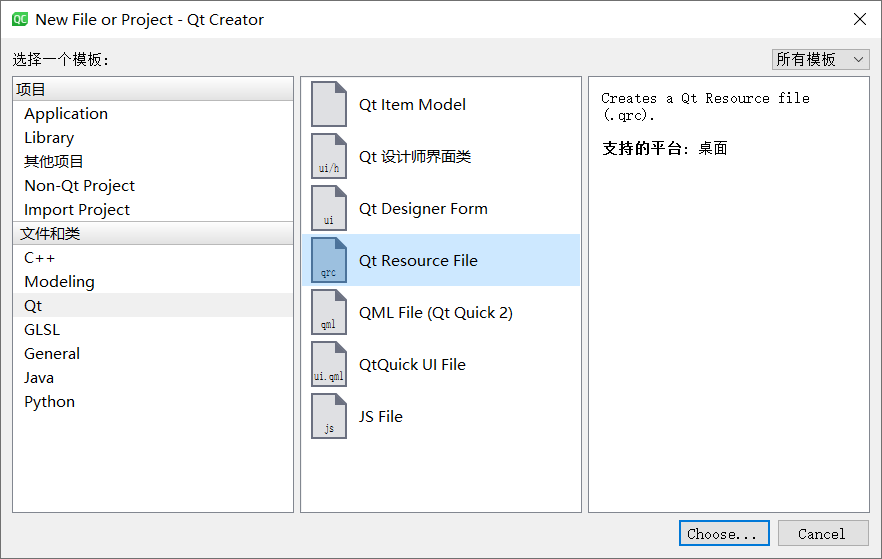Select the Qt files category

point(152,305)
